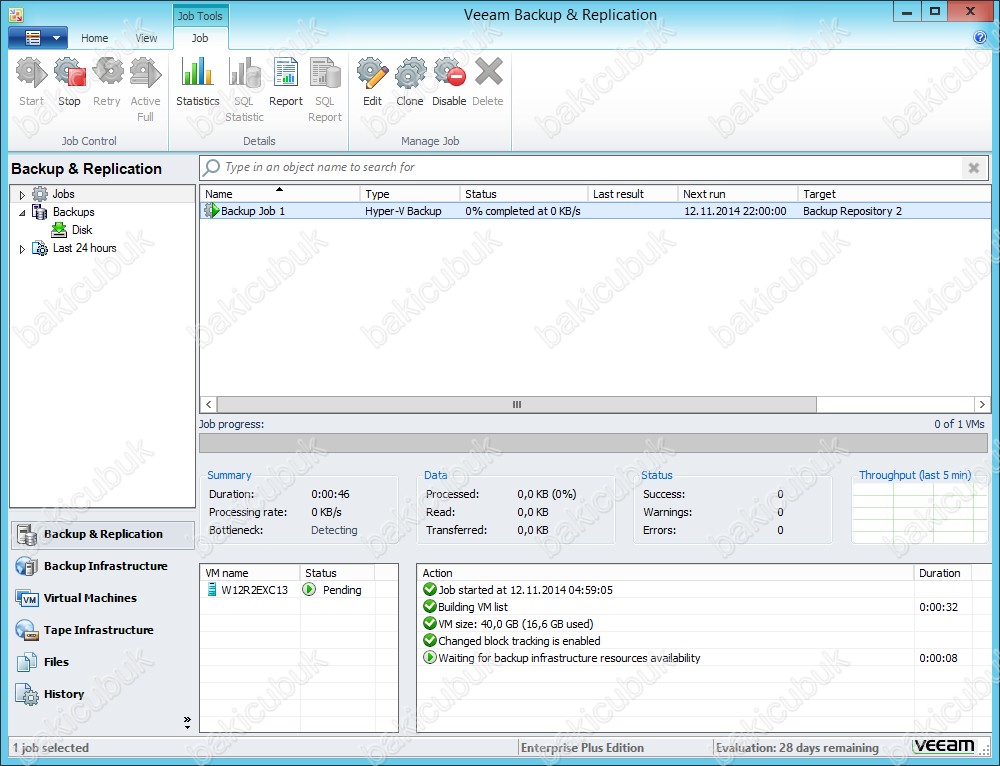
Task: Select the Job ribbon tab
Action: [200, 38]
